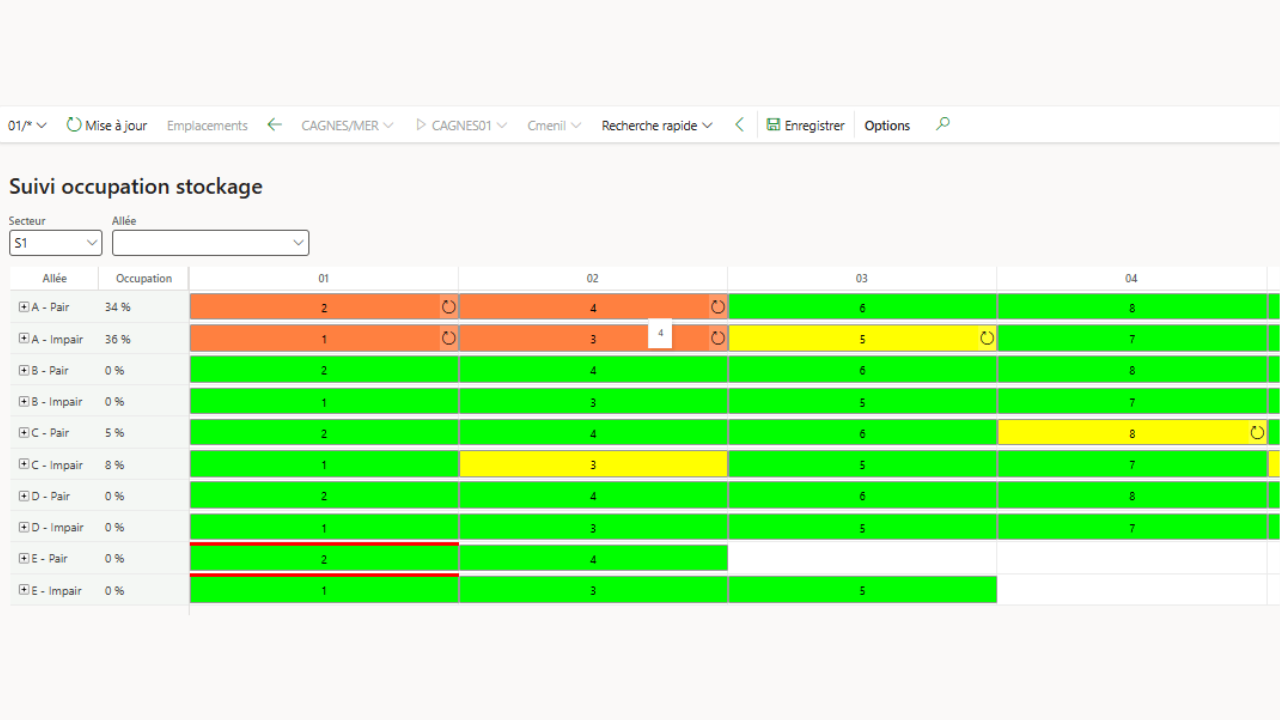Open the Cmenil dropdown
1280x720 pixels.
(554, 125)
